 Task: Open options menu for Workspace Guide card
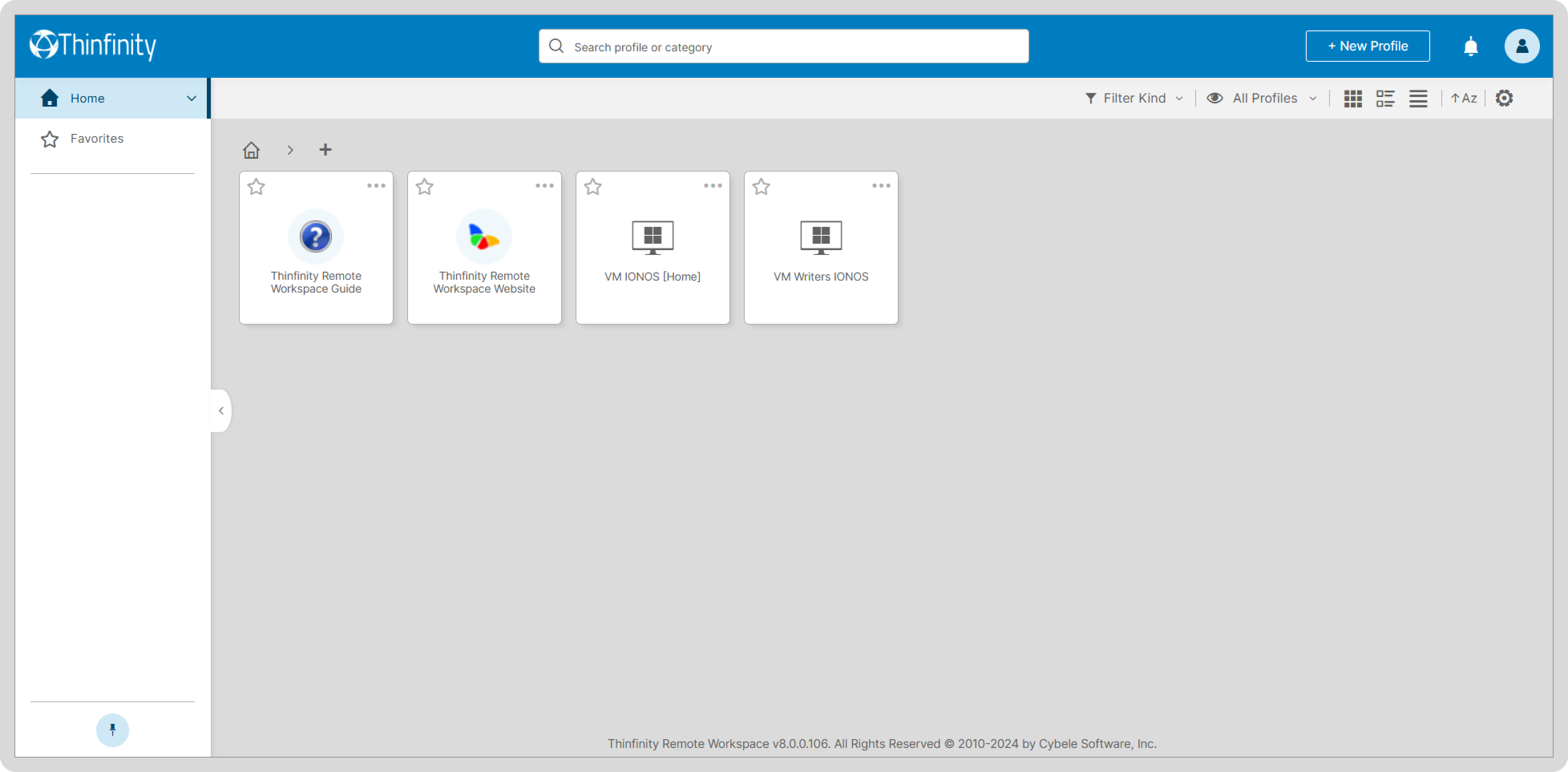pos(376,186)
